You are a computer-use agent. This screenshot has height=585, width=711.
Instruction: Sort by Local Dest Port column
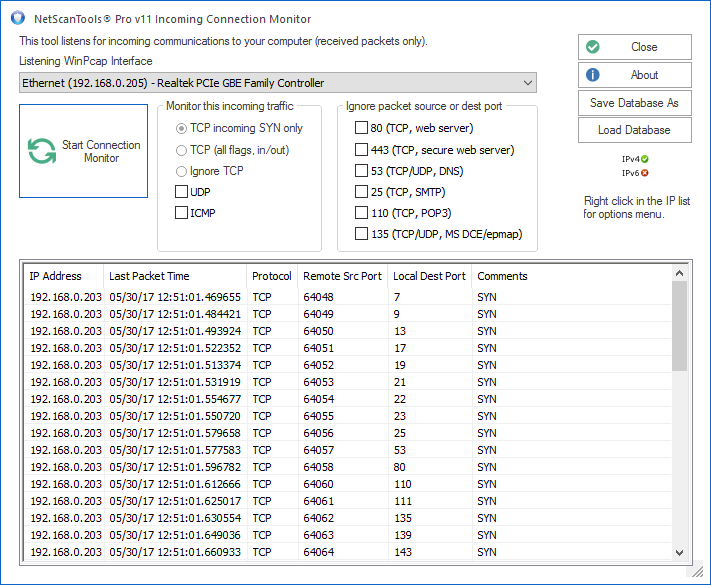click(x=429, y=276)
